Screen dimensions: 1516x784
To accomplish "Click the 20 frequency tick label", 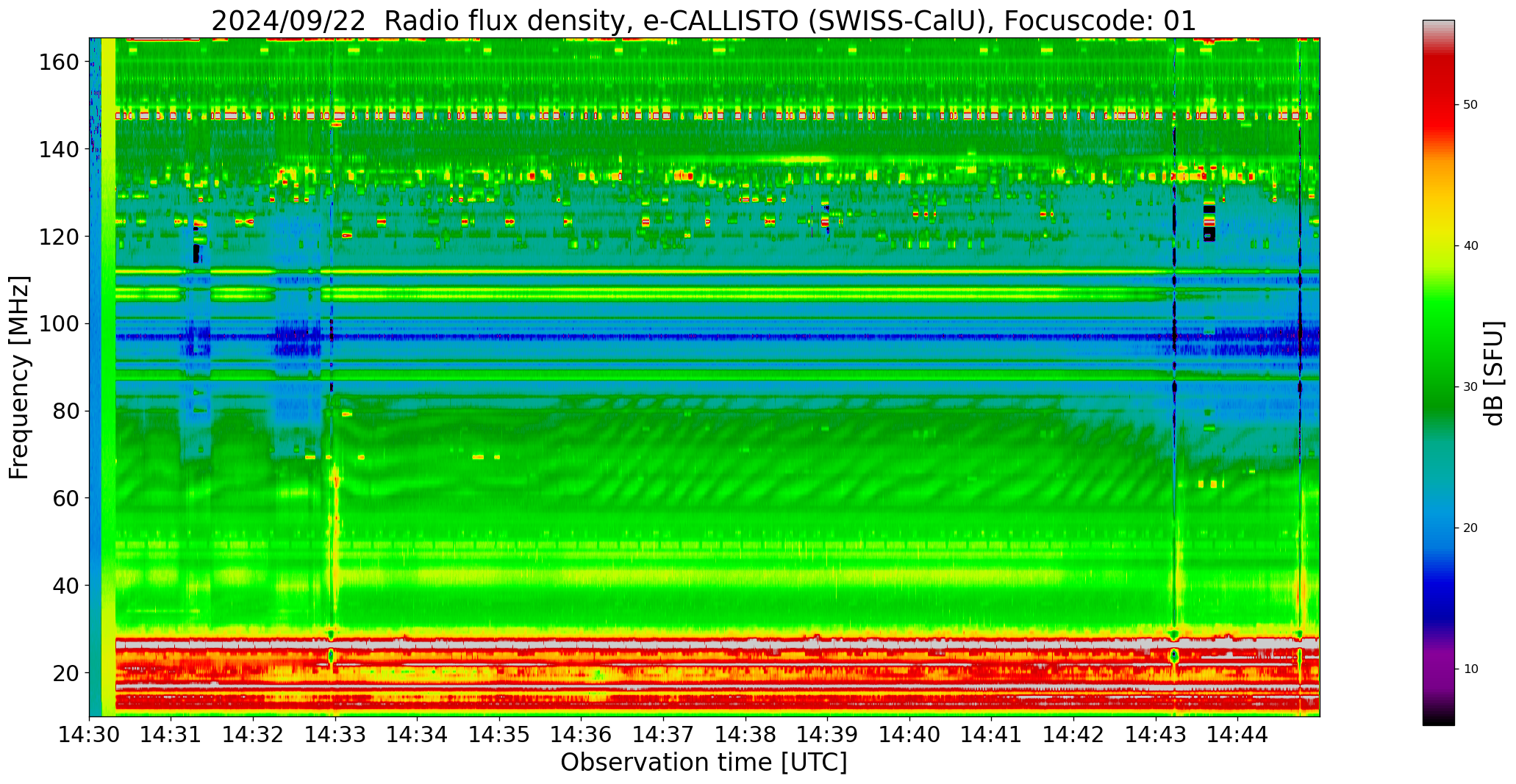I will point(65,673).
